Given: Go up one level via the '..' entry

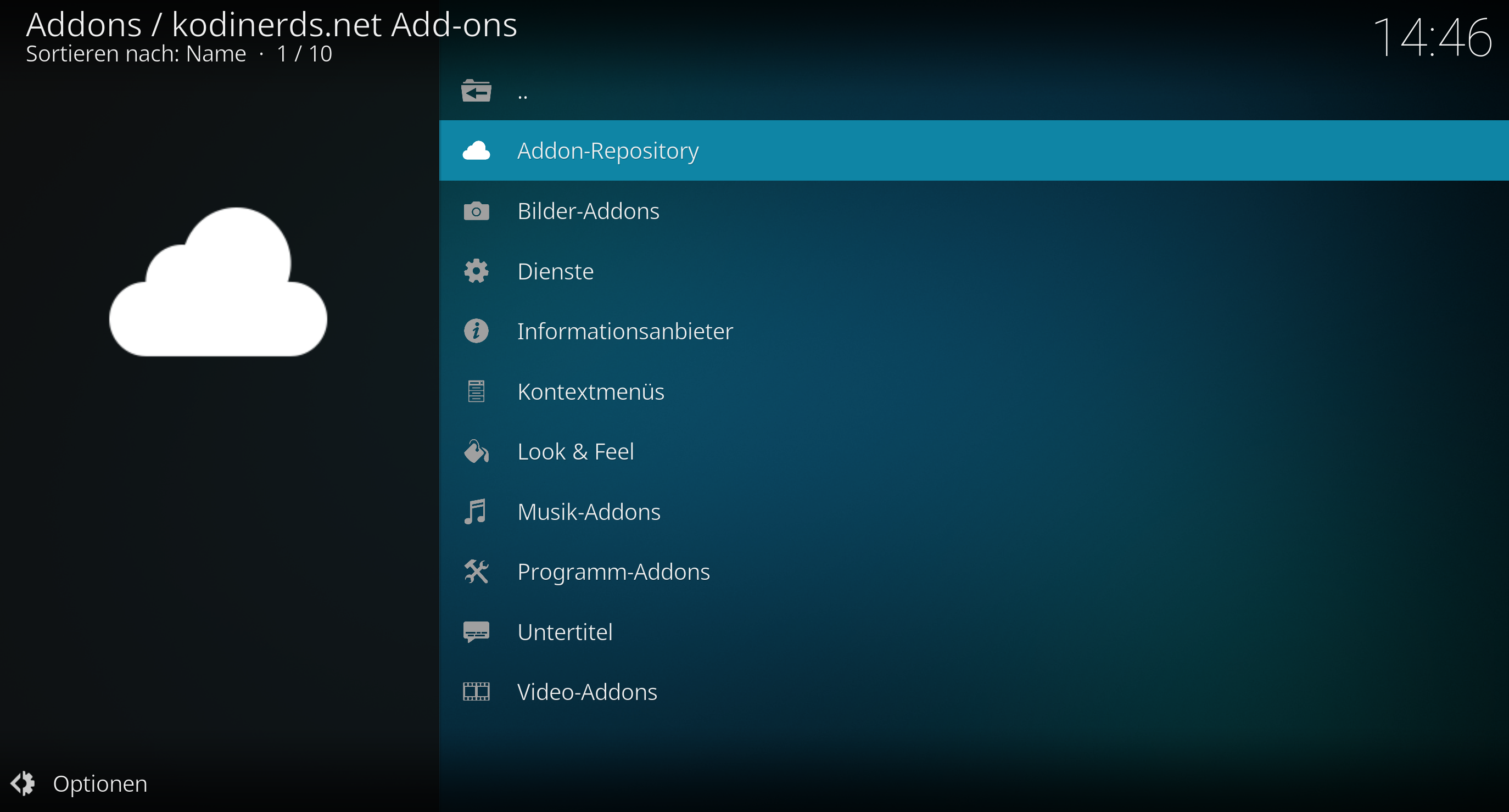Looking at the screenshot, I should point(974,91).
